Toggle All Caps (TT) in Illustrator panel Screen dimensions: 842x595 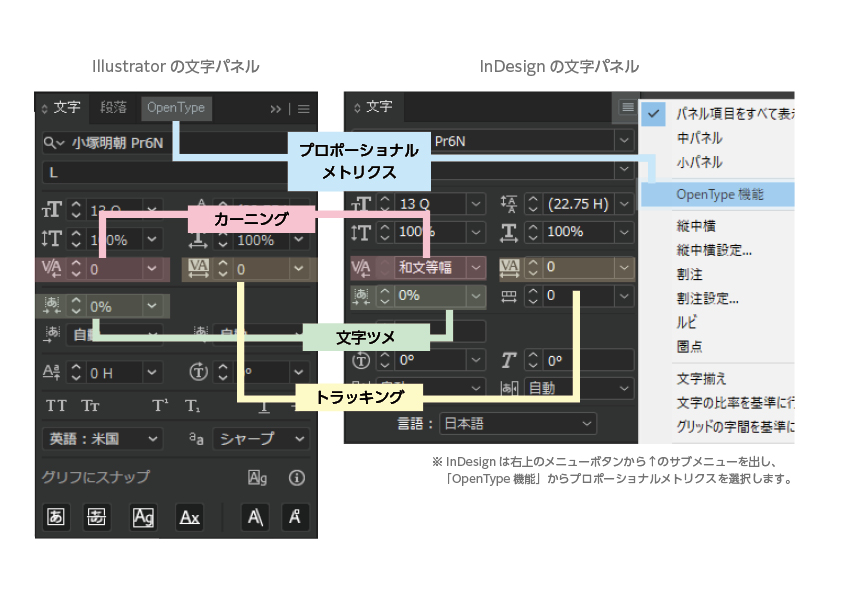click(x=56, y=405)
